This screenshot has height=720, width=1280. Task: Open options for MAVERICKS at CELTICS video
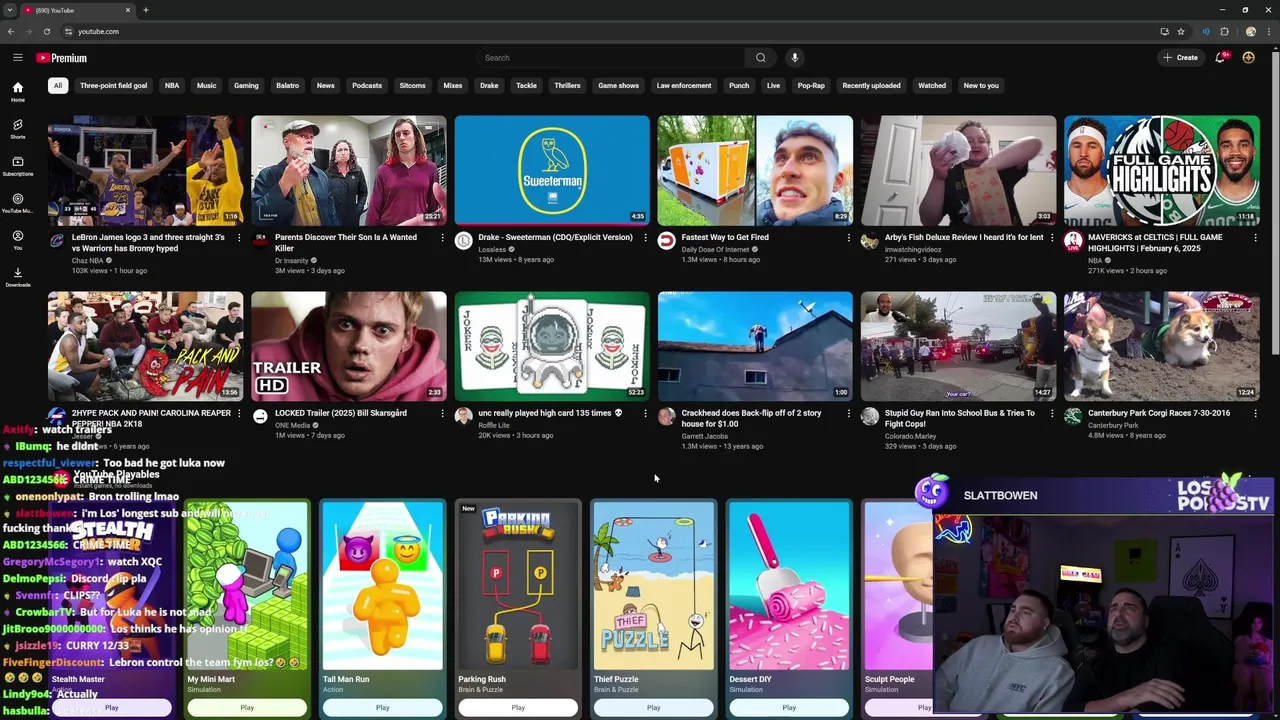click(x=1255, y=238)
